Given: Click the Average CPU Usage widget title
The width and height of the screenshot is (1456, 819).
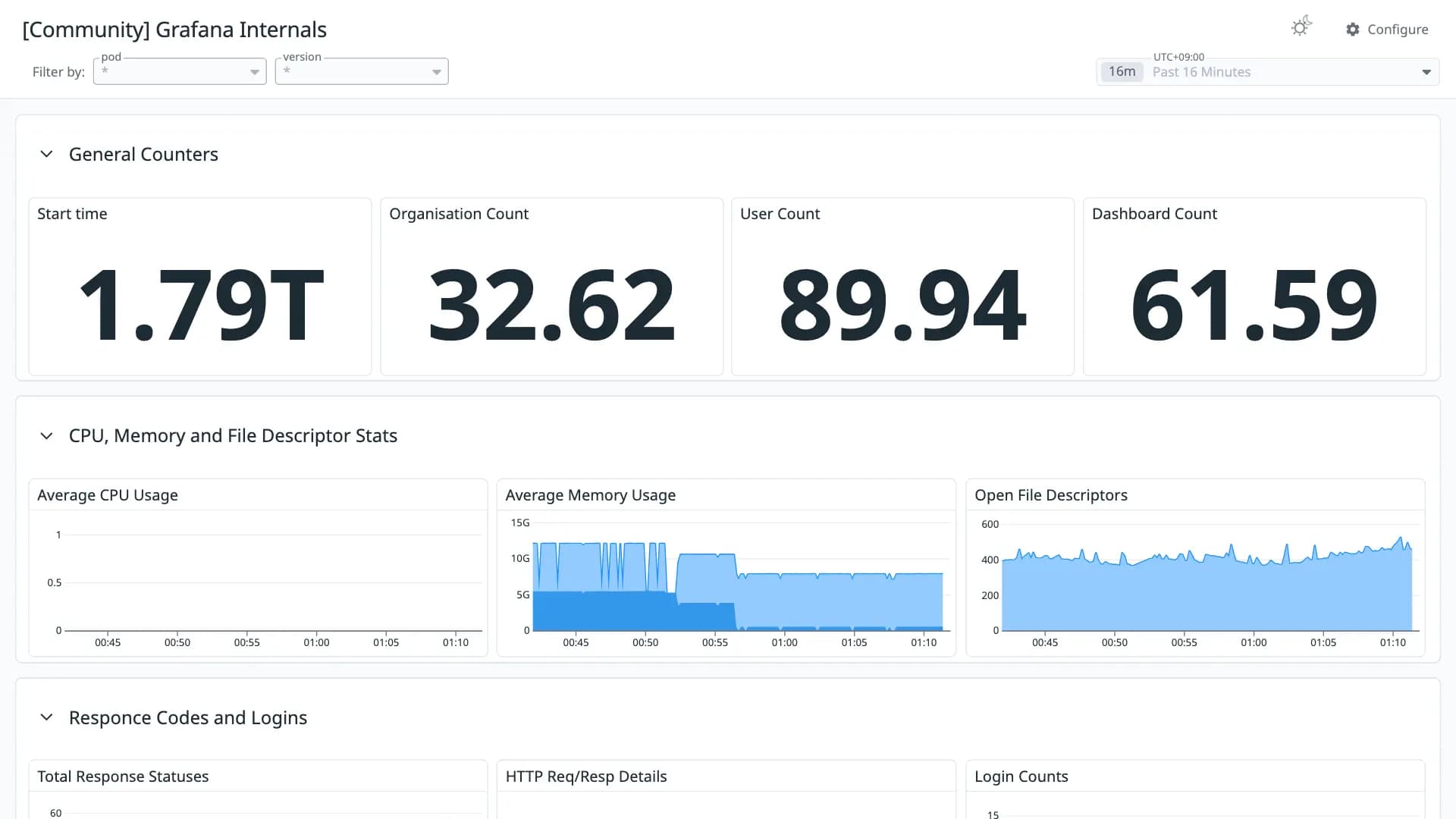Looking at the screenshot, I should (108, 495).
